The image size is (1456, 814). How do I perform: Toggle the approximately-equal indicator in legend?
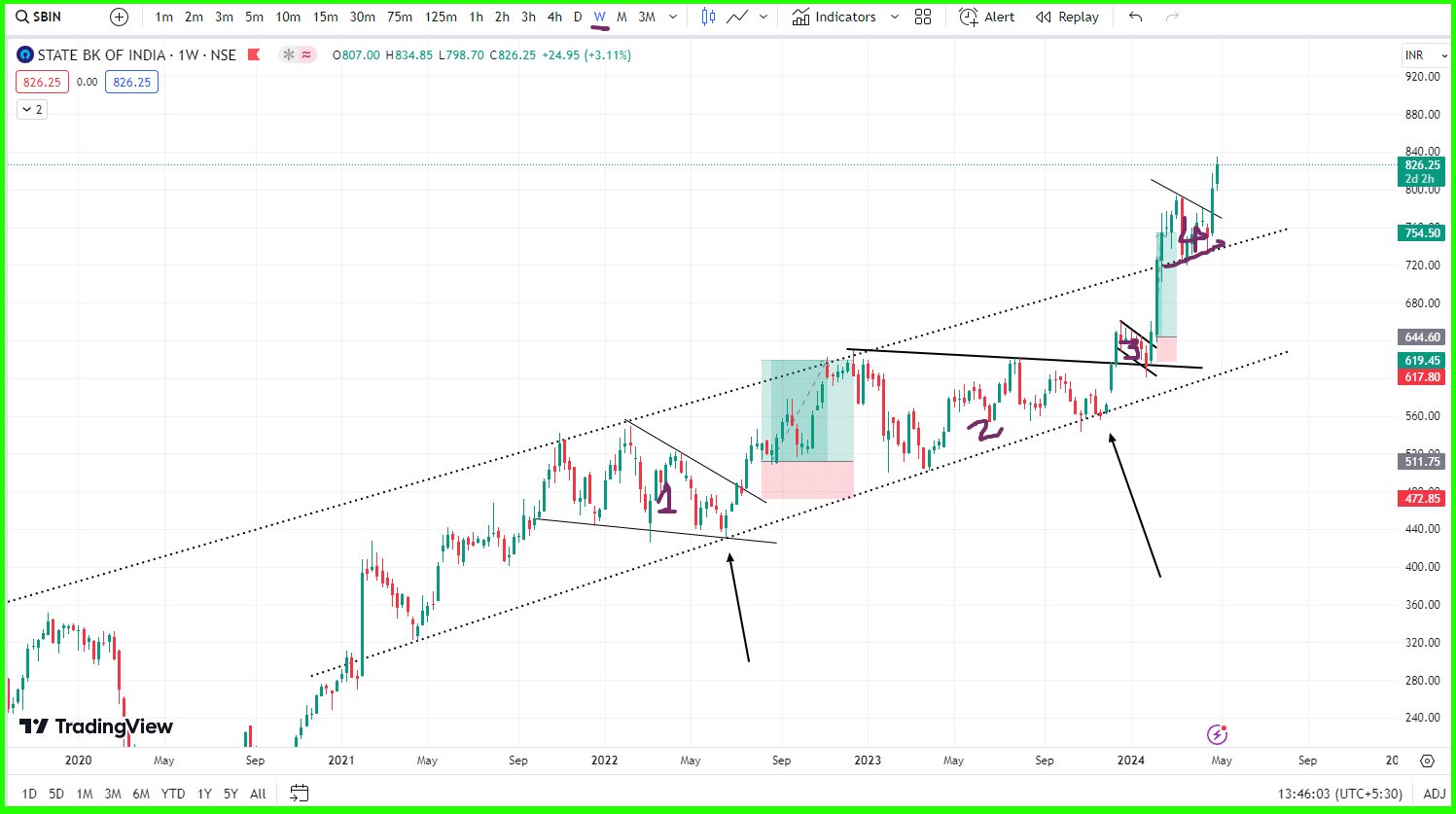306,54
